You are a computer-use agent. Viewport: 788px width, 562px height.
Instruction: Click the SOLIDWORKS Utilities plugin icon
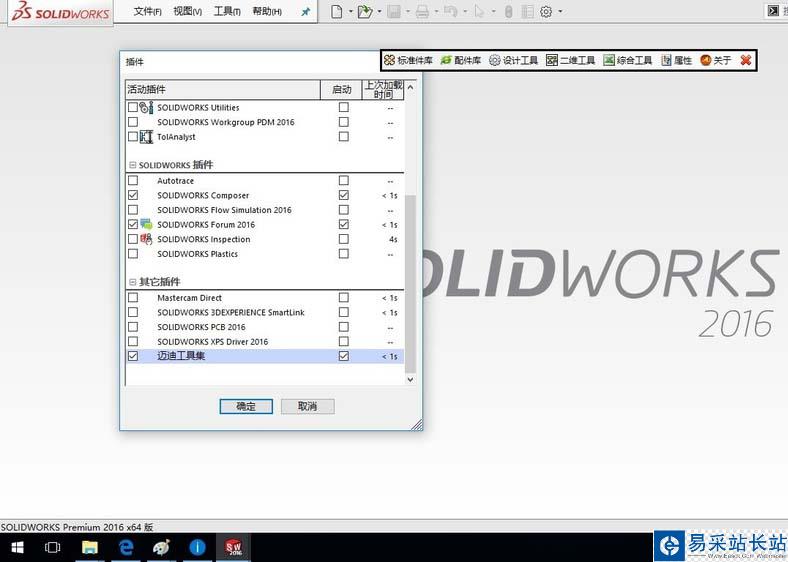coord(146,107)
